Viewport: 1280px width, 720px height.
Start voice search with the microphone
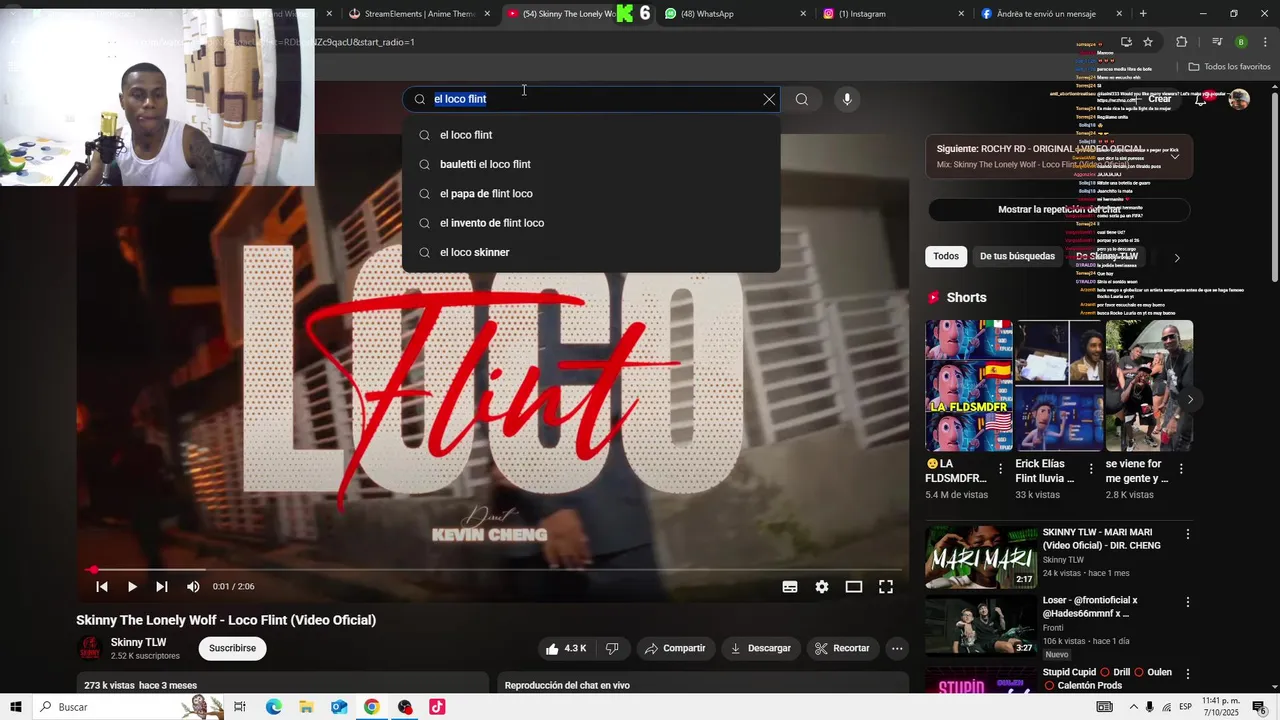tap(847, 99)
